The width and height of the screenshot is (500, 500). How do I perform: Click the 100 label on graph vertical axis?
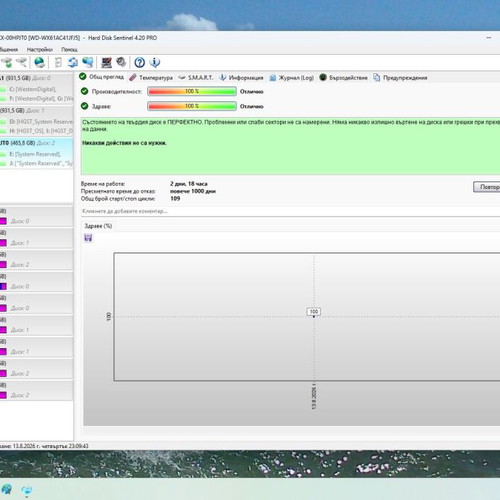click(x=108, y=317)
